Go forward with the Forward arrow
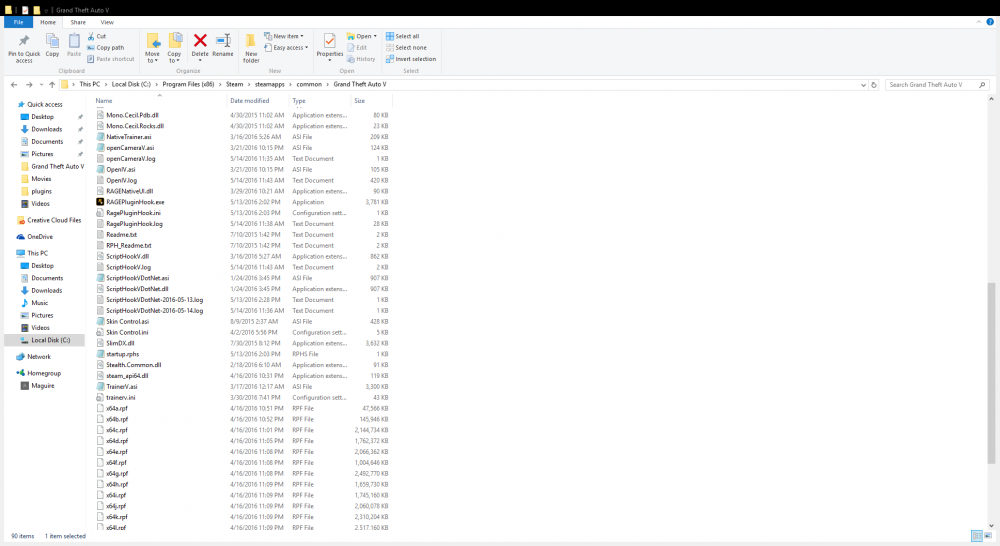Image resolution: width=1000 pixels, height=546 pixels. tap(29, 84)
